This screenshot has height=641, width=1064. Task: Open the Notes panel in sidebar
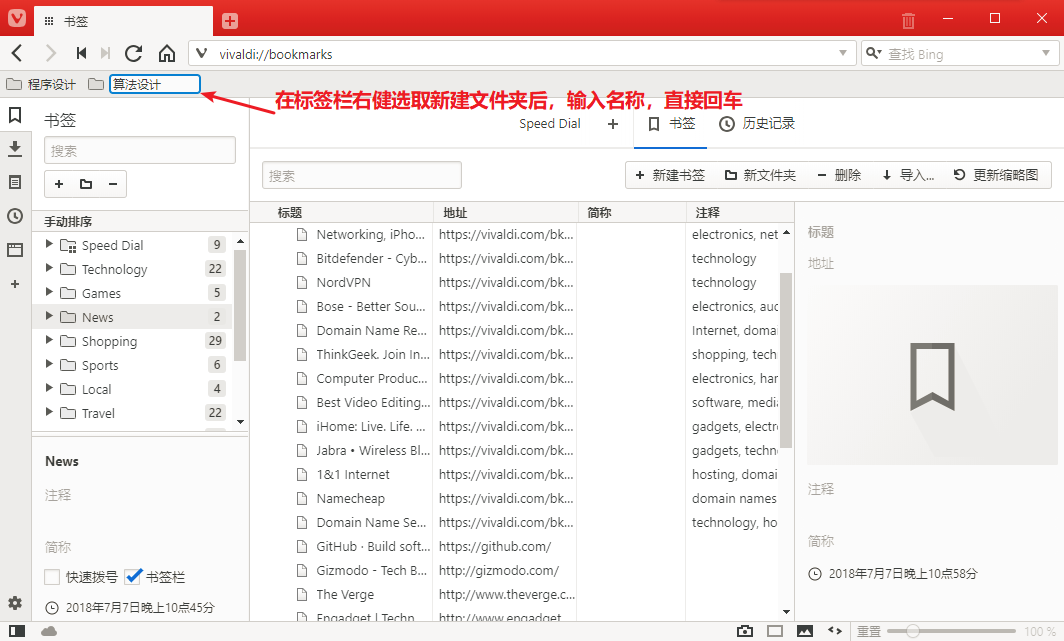point(15,182)
